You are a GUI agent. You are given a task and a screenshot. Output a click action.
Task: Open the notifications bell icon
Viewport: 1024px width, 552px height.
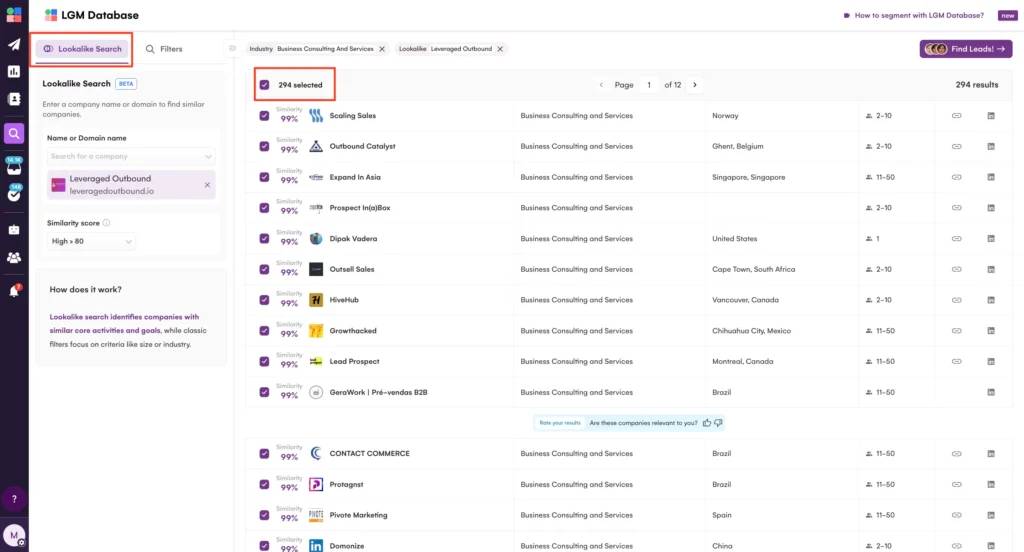click(x=14, y=291)
